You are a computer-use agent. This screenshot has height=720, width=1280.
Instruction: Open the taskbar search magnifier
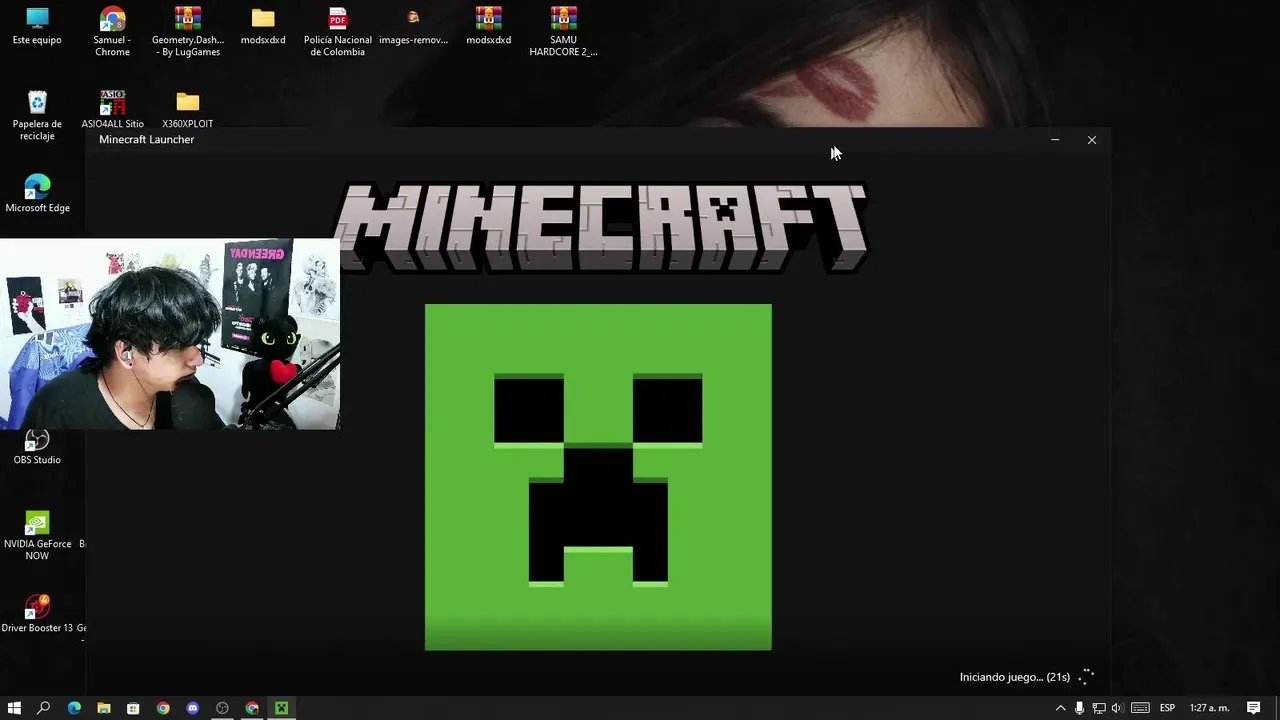pyautogui.click(x=43, y=708)
